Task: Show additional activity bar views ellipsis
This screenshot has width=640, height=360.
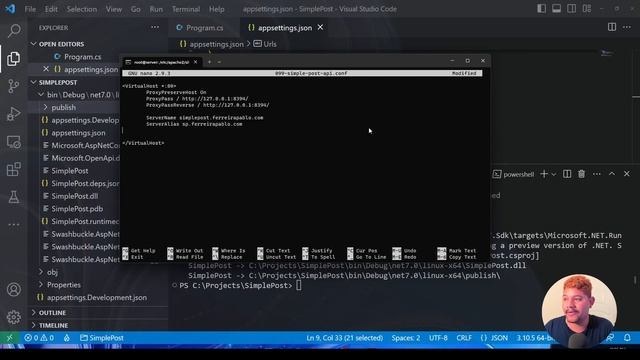Action: (13, 224)
